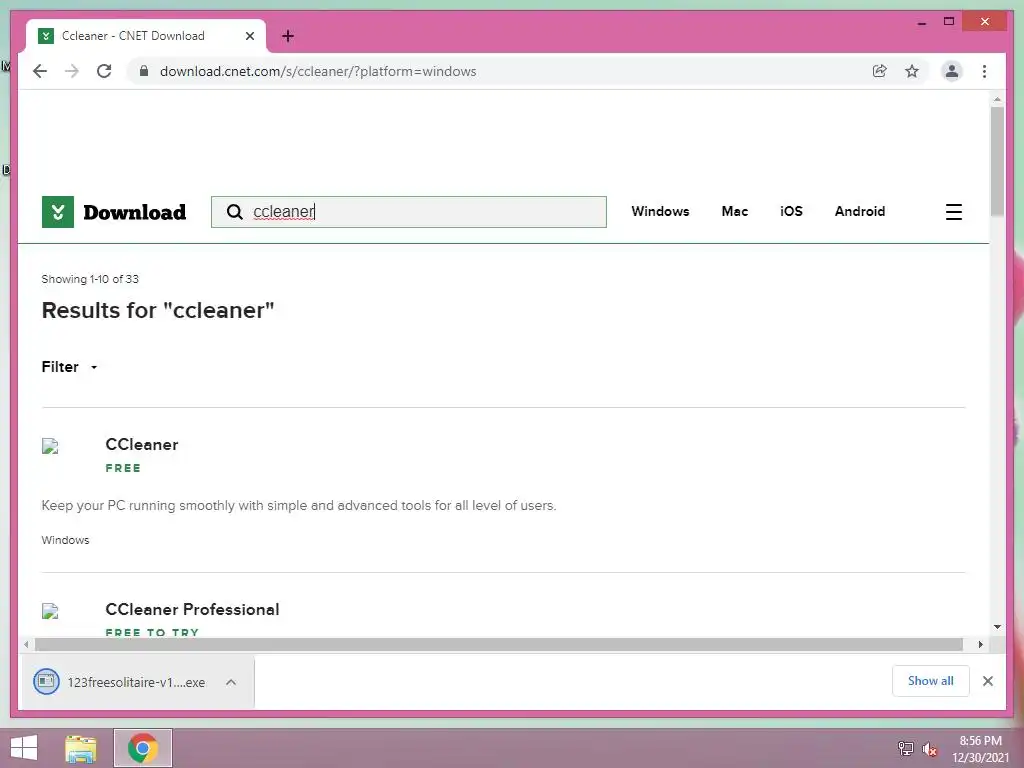Image resolution: width=1024 pixels, height=768 pixels.
Task: Click the horizontal scroll right arrow
Action: point(980,645)
